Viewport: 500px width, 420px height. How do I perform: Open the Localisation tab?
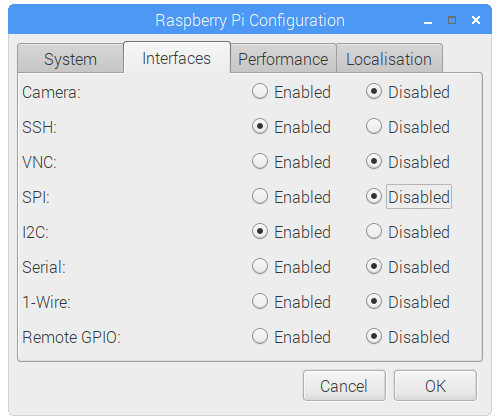(x=389, y=59)
